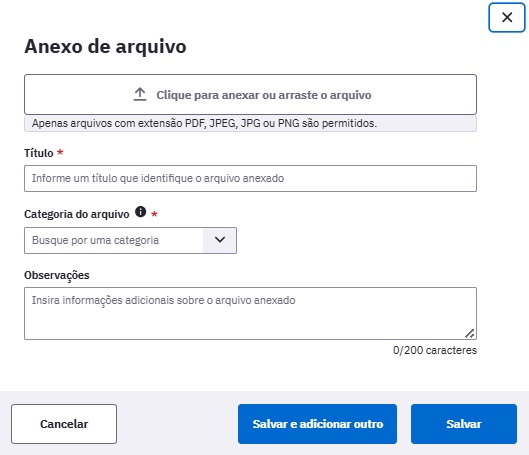Click the red asterisk beside Categoria

click(154, 214)
